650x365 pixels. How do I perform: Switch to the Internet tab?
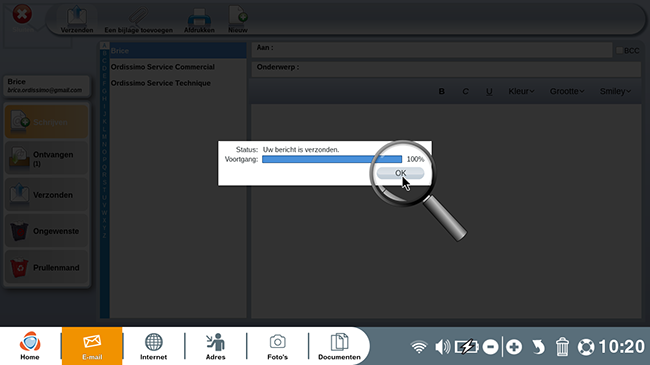153,346
